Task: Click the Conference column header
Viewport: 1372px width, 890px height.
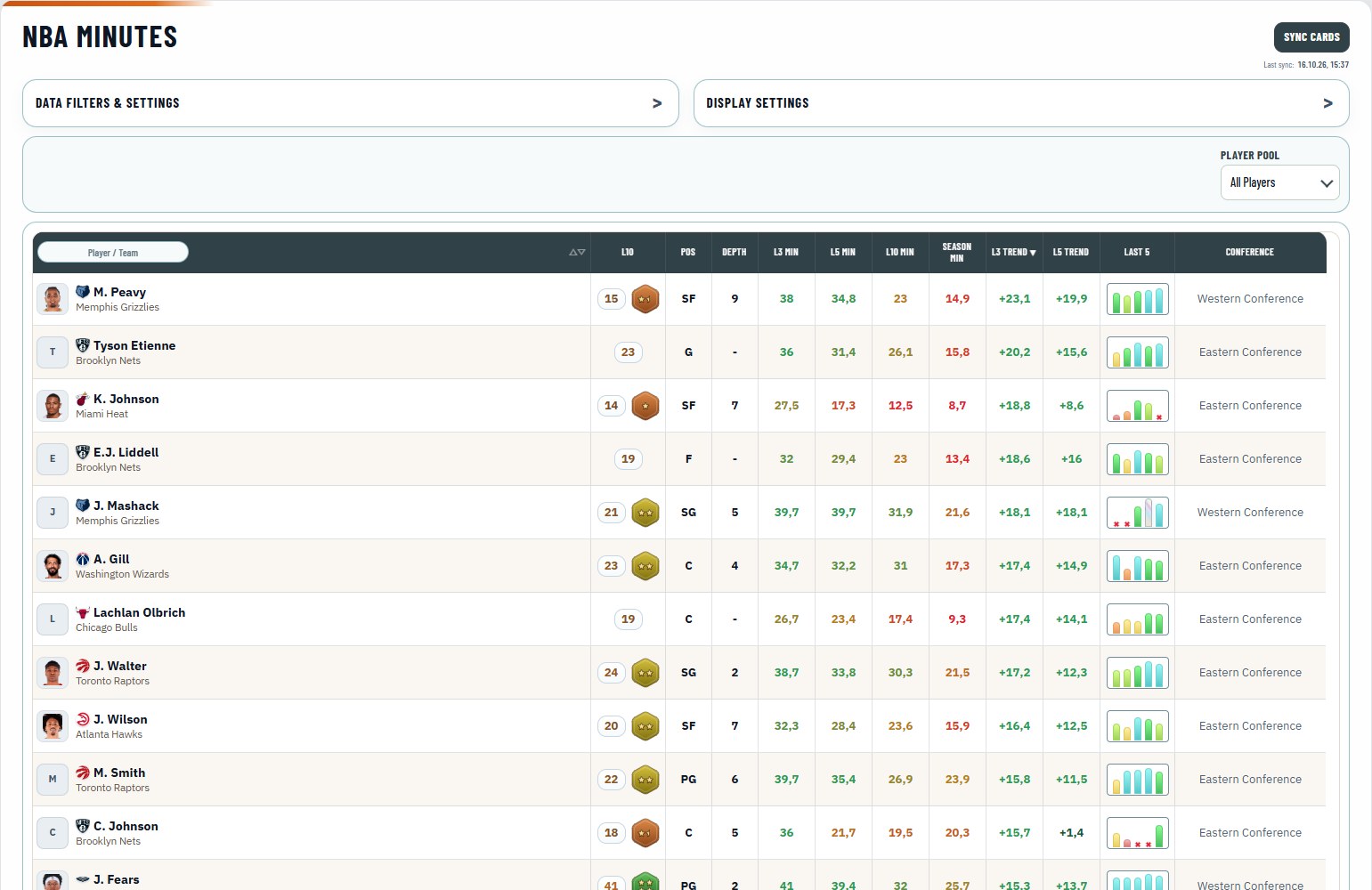Action: [1250, 253]
